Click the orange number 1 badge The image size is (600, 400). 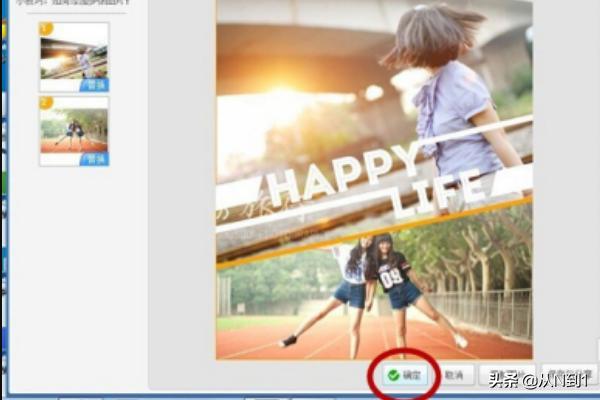45,28
